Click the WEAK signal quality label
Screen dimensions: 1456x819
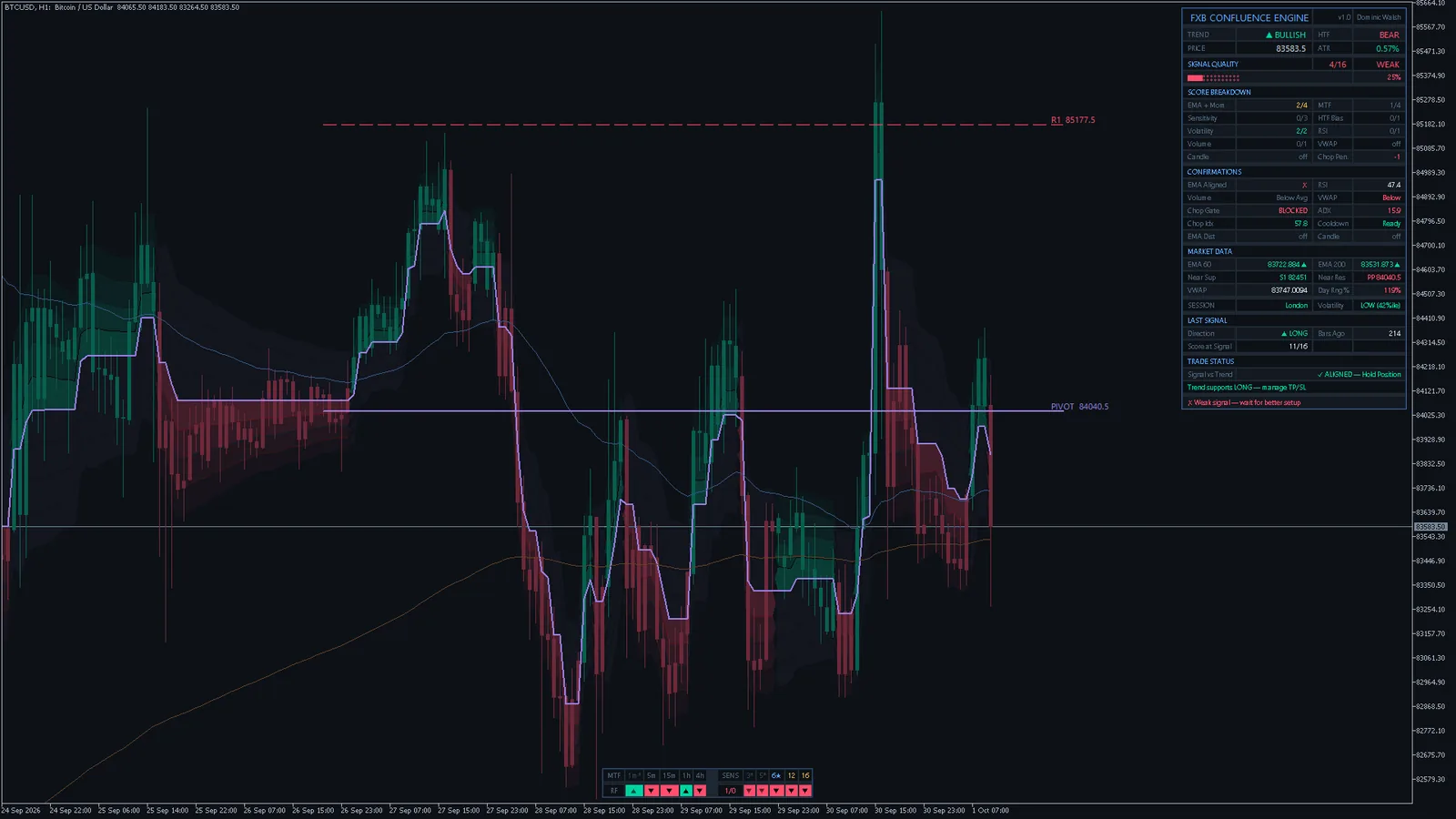coord(1388,65)
